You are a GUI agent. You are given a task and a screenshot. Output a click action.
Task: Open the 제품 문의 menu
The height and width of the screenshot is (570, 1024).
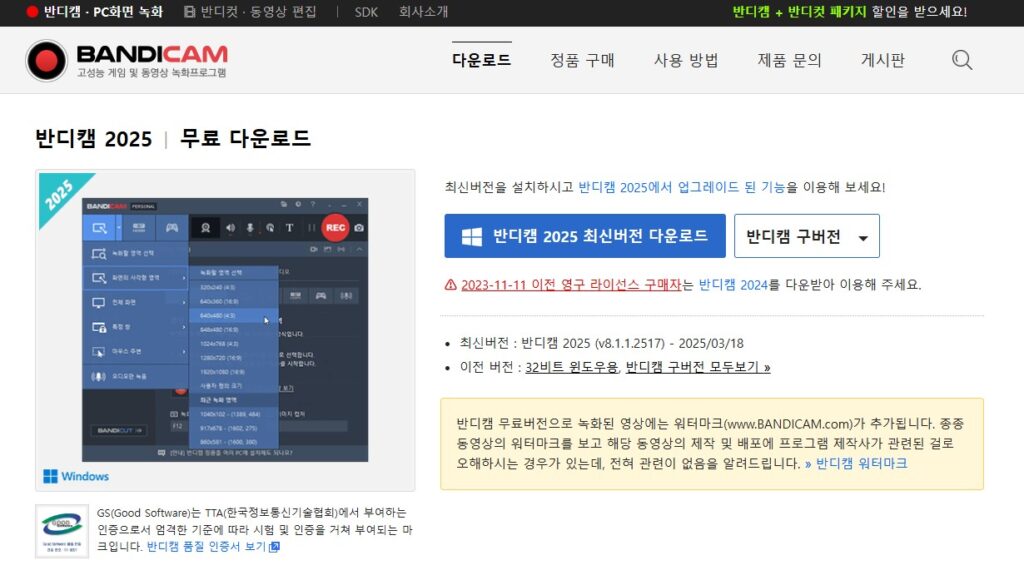pyautogui.click(x=789, y=60)
